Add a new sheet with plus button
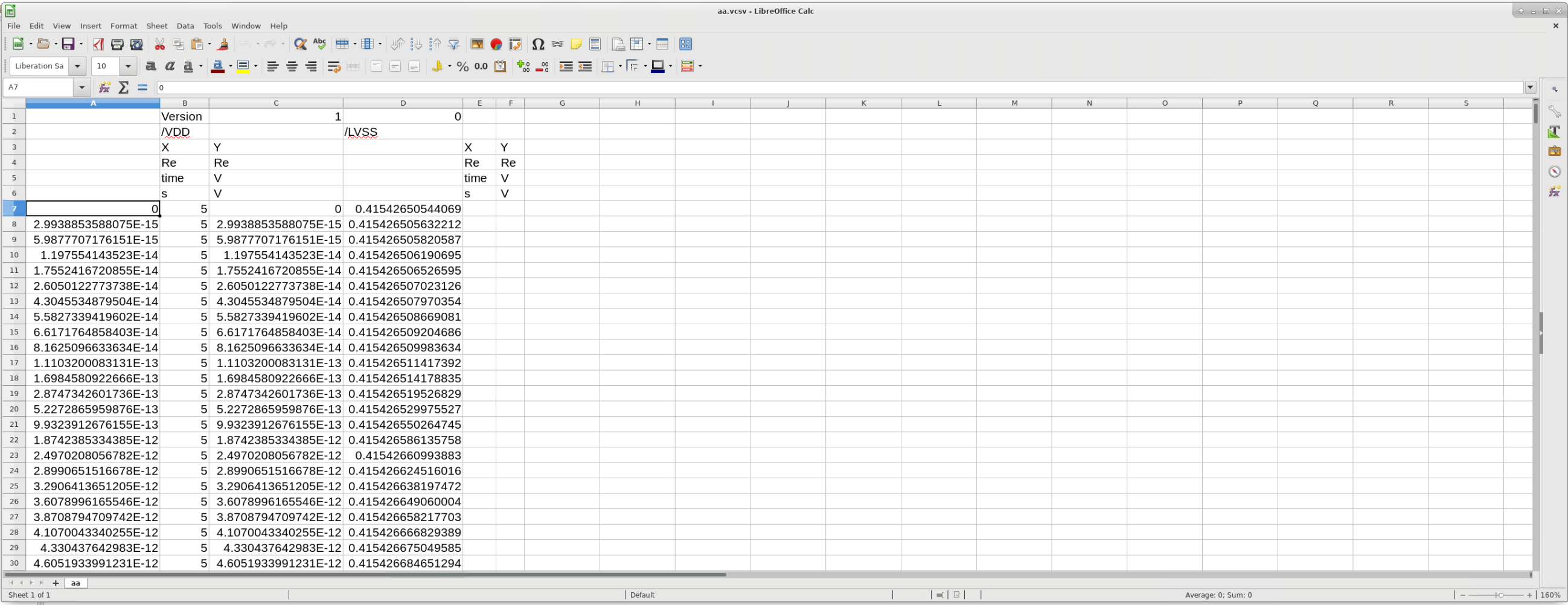 coord(56,583)
